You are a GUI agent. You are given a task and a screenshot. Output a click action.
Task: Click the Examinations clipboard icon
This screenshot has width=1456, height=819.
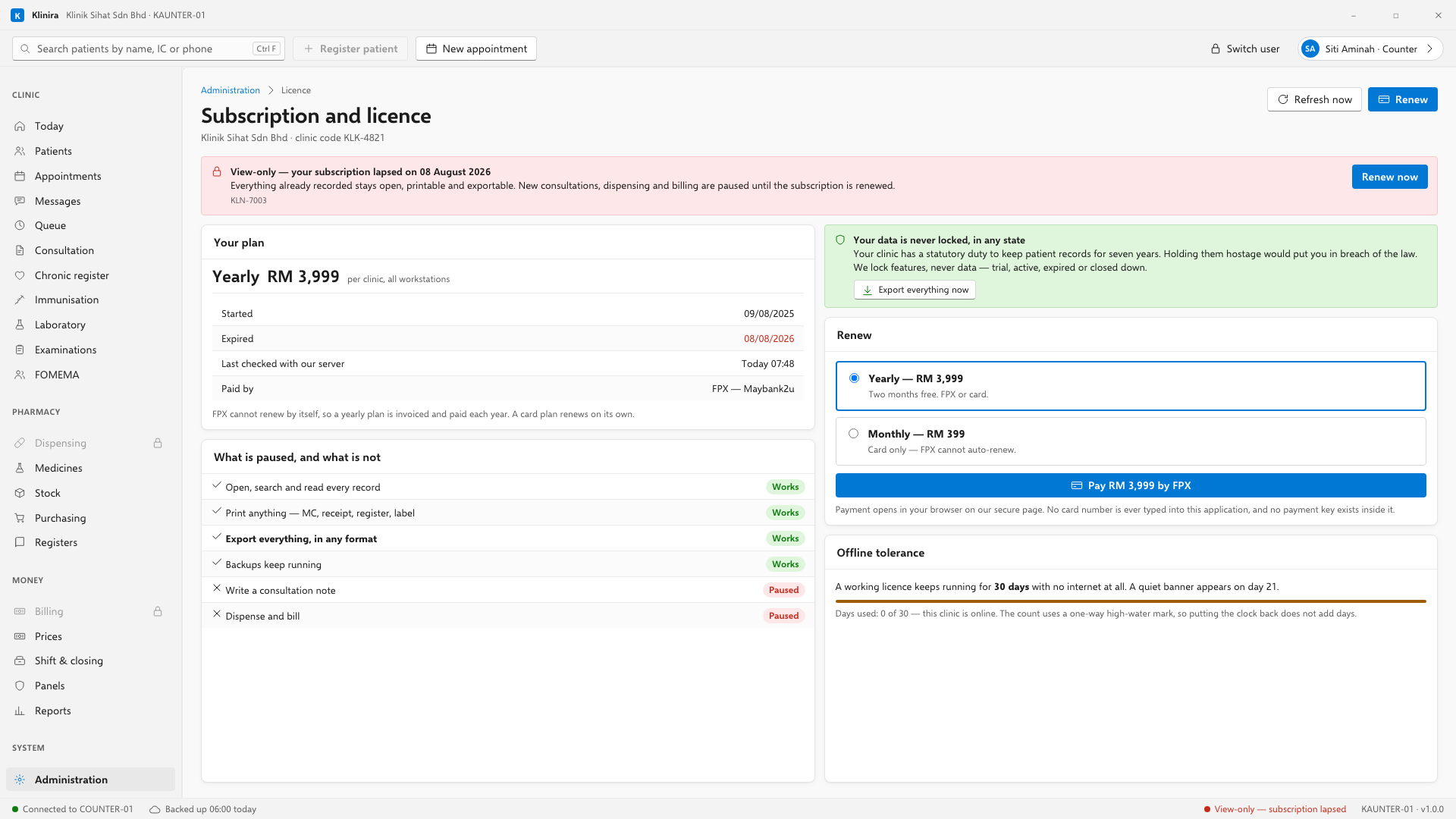click(x=20, y=350)
